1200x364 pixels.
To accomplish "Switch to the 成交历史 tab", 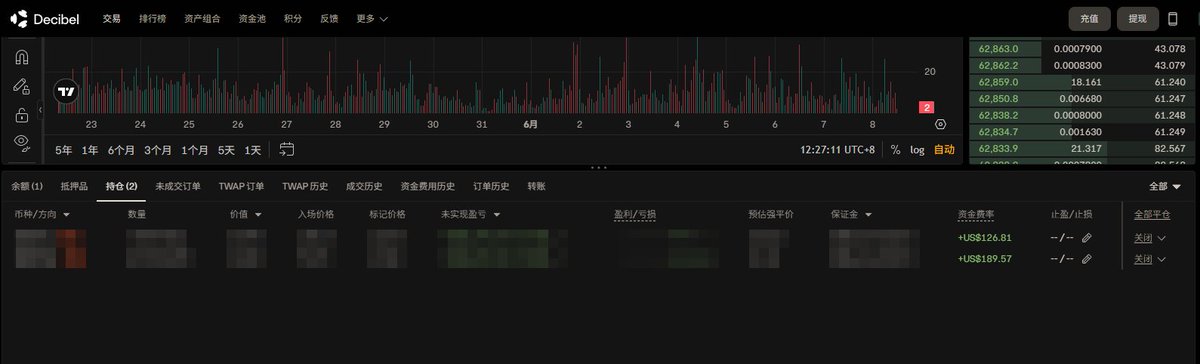I will point(364,186).
